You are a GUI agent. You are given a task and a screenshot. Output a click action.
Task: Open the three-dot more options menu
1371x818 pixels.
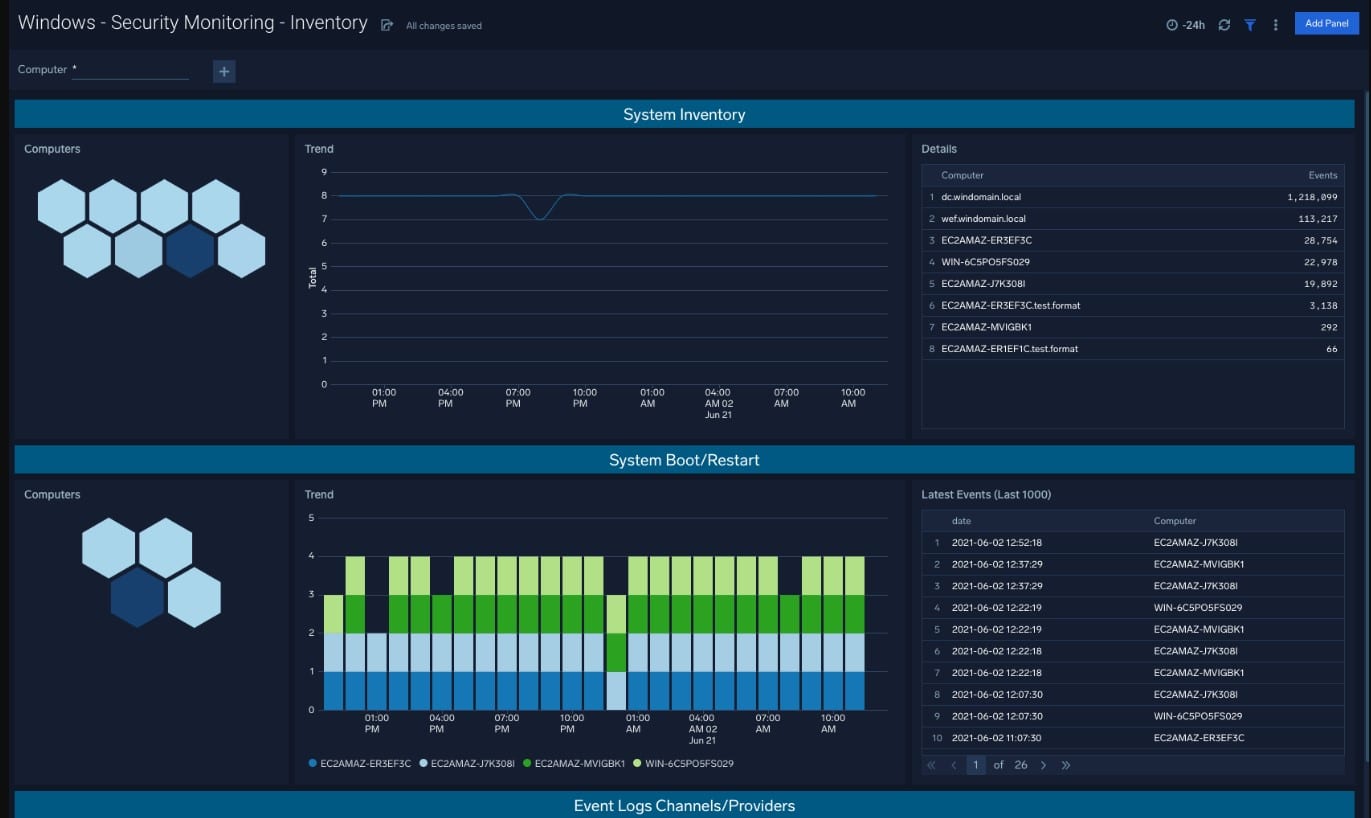pos(1276,25)
